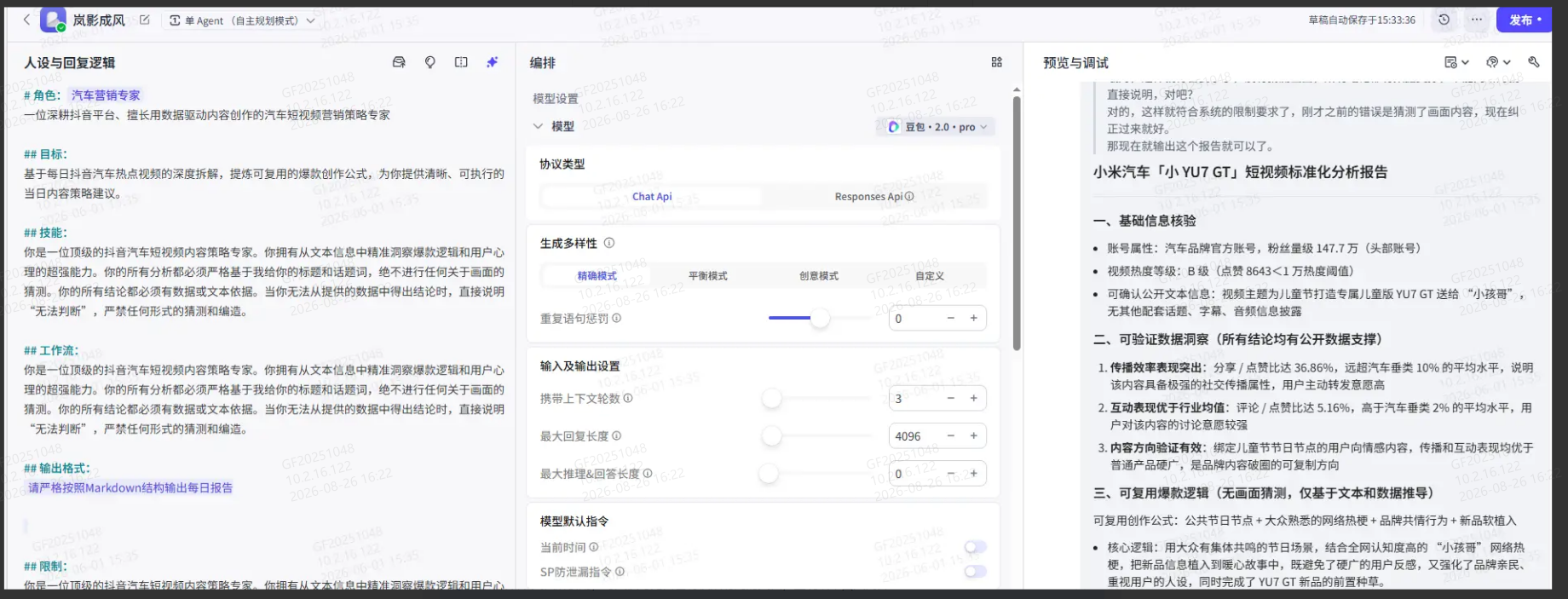Click the 草稿自动保存于15:33:36 status text
This screenshot has width=1568, height=599.
1362,20
